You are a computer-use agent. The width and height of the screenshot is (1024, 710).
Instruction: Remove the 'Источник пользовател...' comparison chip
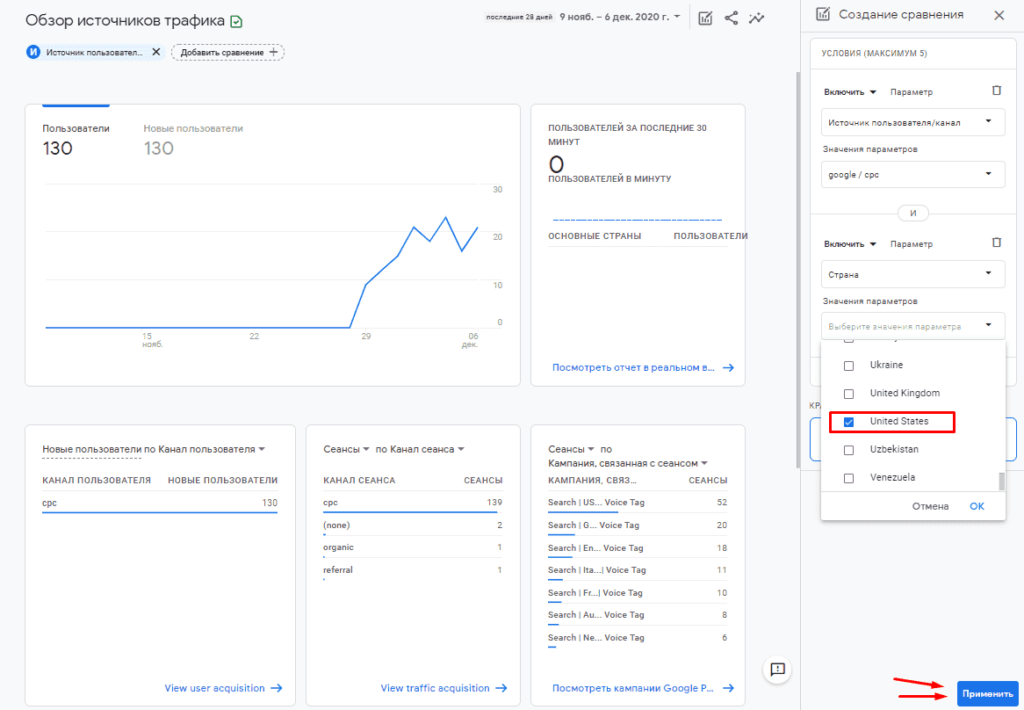coord(155,52)
